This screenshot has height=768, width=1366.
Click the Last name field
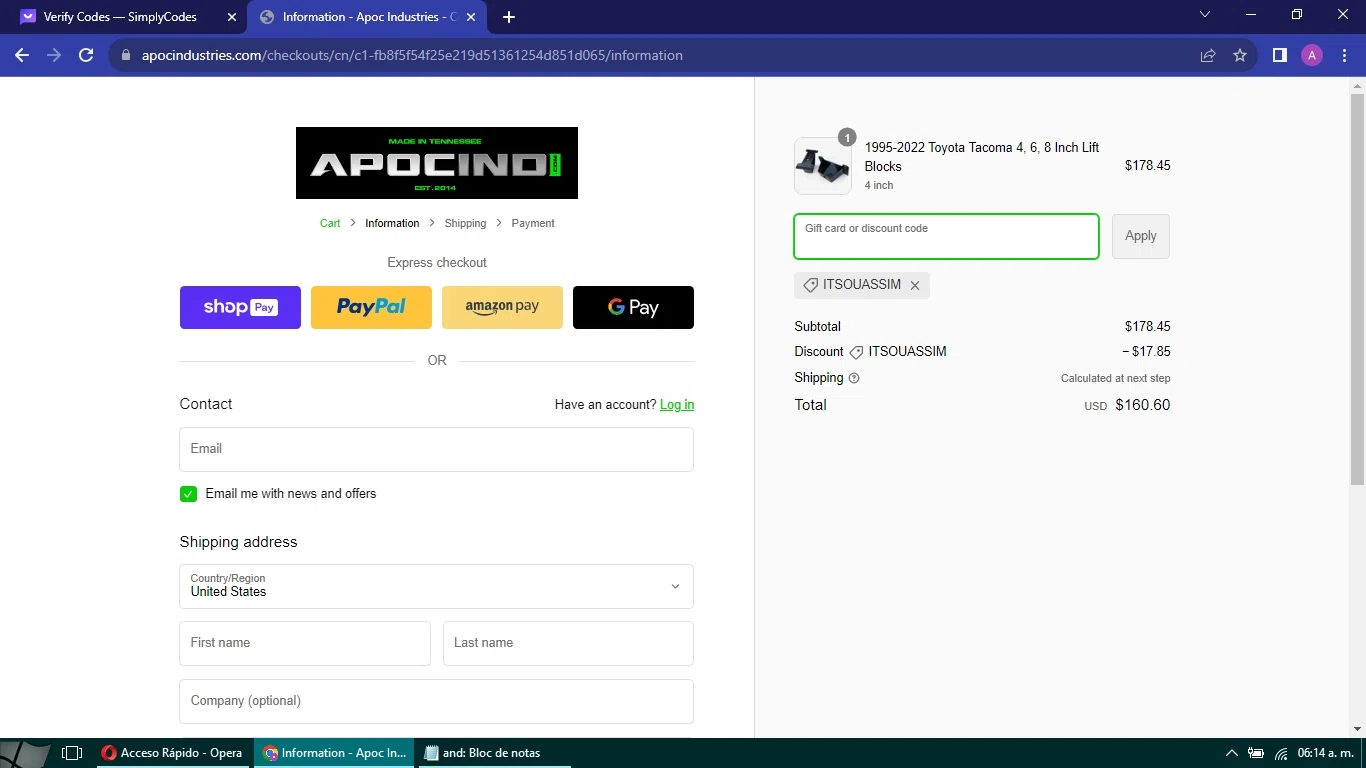pyautogui.click(x=568, y=643)
